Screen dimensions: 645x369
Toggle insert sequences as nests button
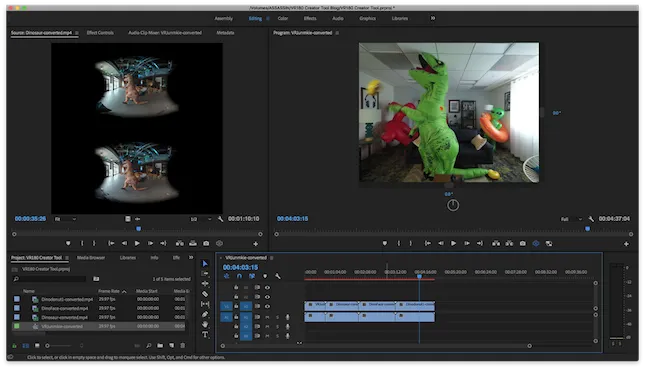pyautogui.click(x=227, y=276)
